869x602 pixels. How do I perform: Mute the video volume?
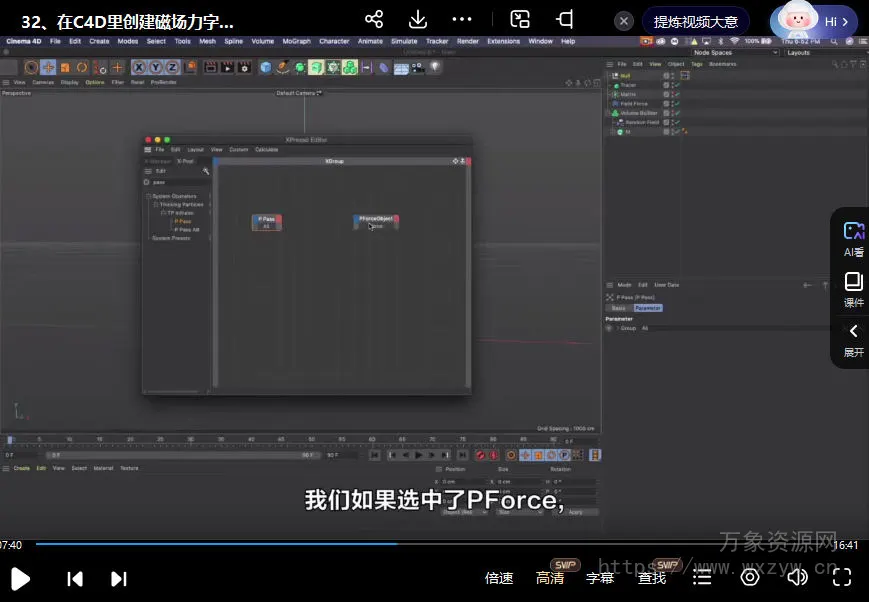[x=797, y=577]
